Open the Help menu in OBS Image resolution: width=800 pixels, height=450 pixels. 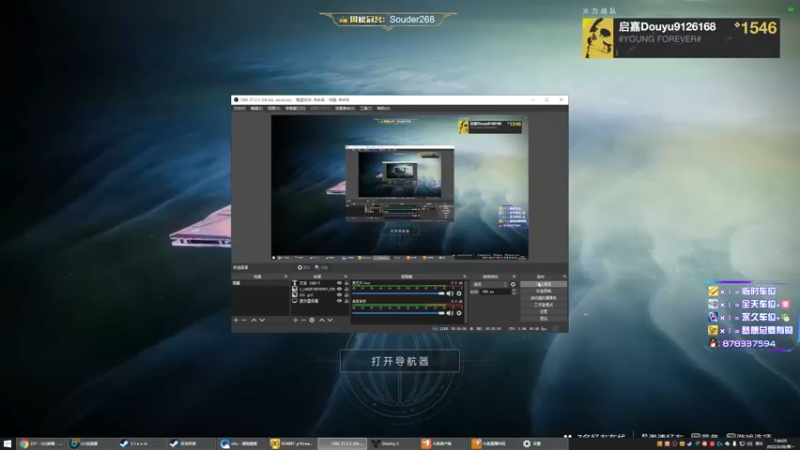click(x=383, y=108)
